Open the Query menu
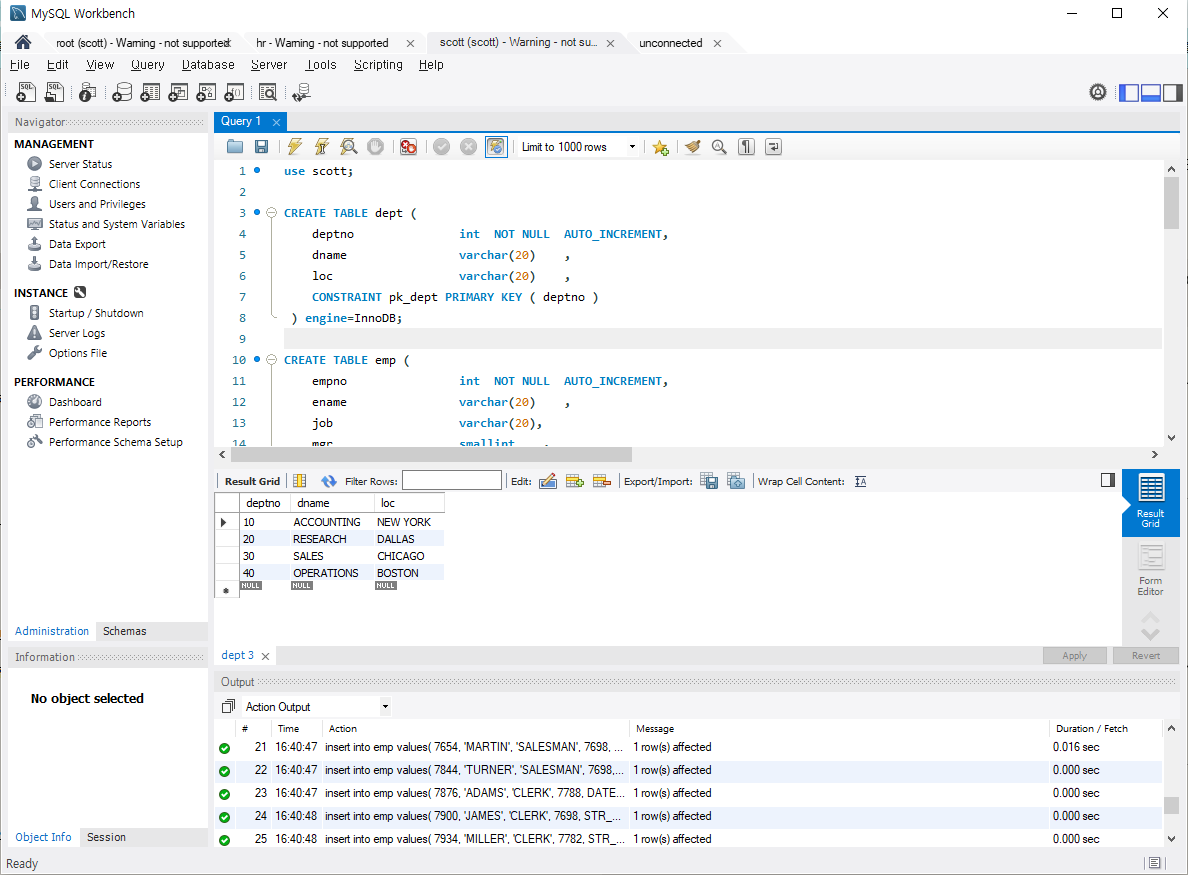The width and height of the screenshot is (1188, 875). point(148,64)
